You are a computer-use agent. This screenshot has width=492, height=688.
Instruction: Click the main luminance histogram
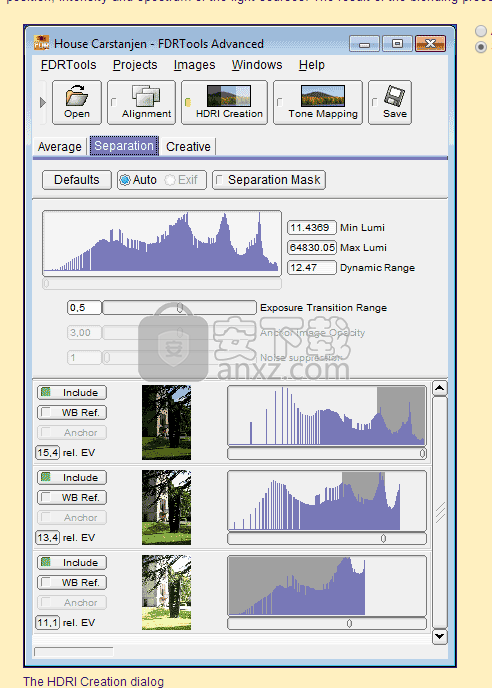[162, 243]
